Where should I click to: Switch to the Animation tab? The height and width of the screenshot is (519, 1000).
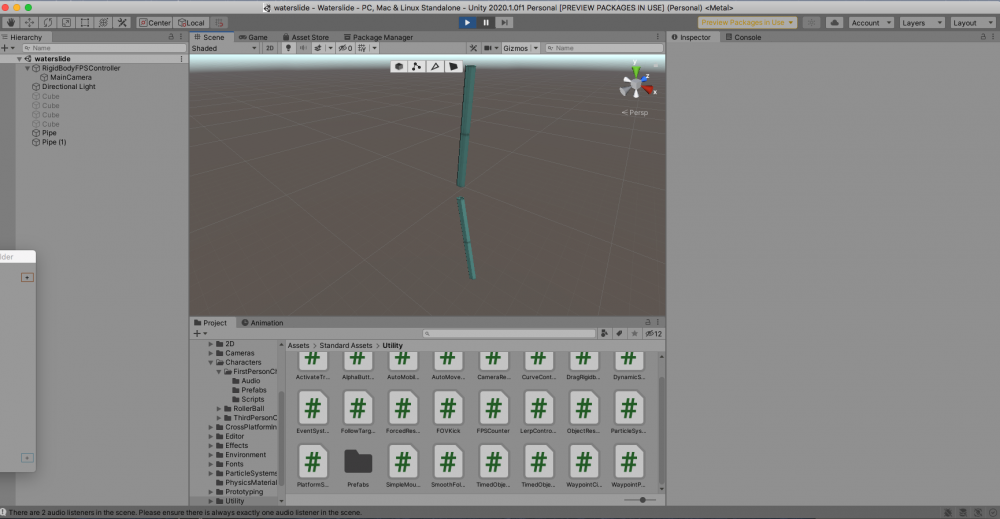(x=262, y=323)
